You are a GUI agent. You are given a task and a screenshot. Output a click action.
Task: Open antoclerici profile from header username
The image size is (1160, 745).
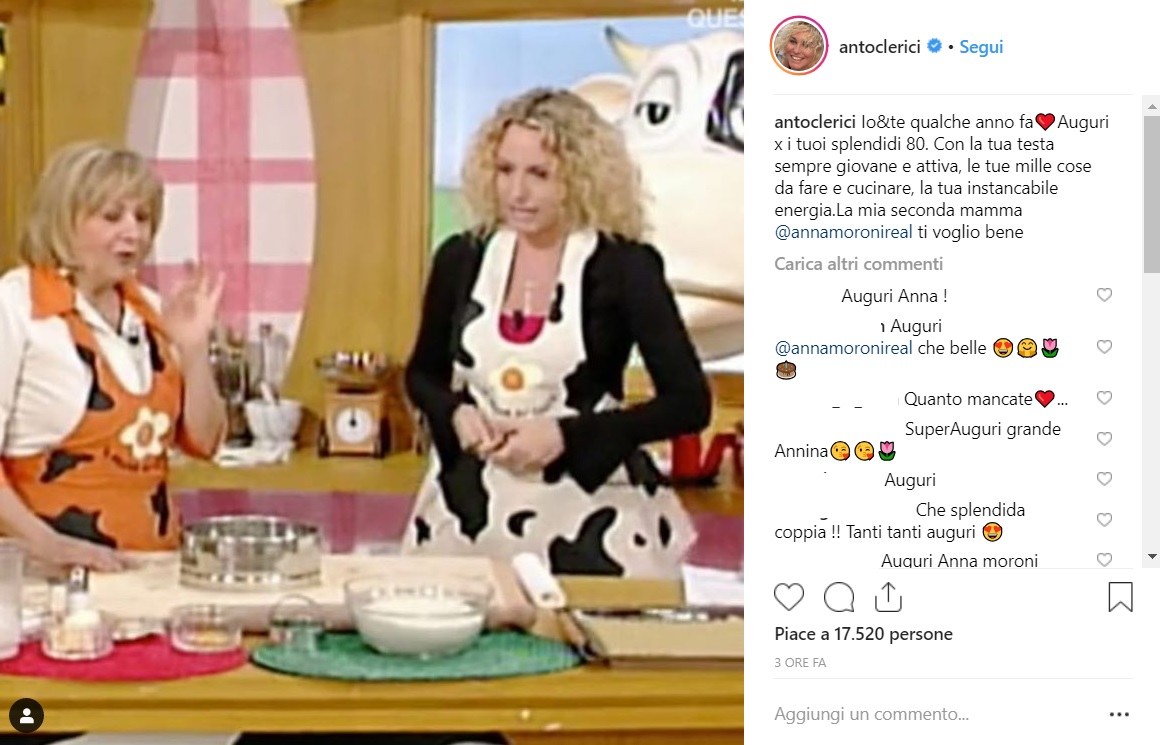[879, 47]
